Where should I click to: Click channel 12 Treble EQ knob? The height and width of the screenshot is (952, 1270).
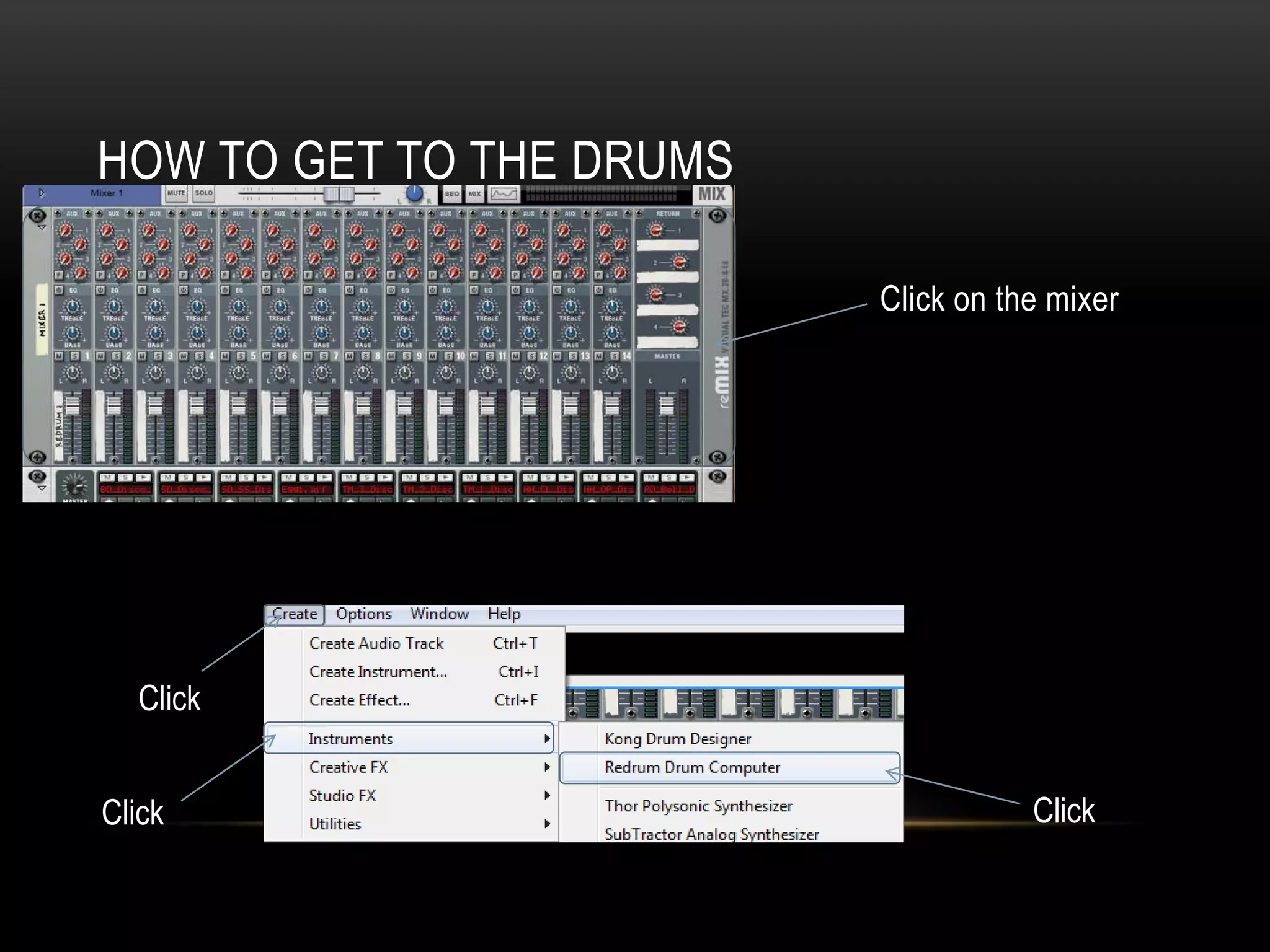coord(529,306)
